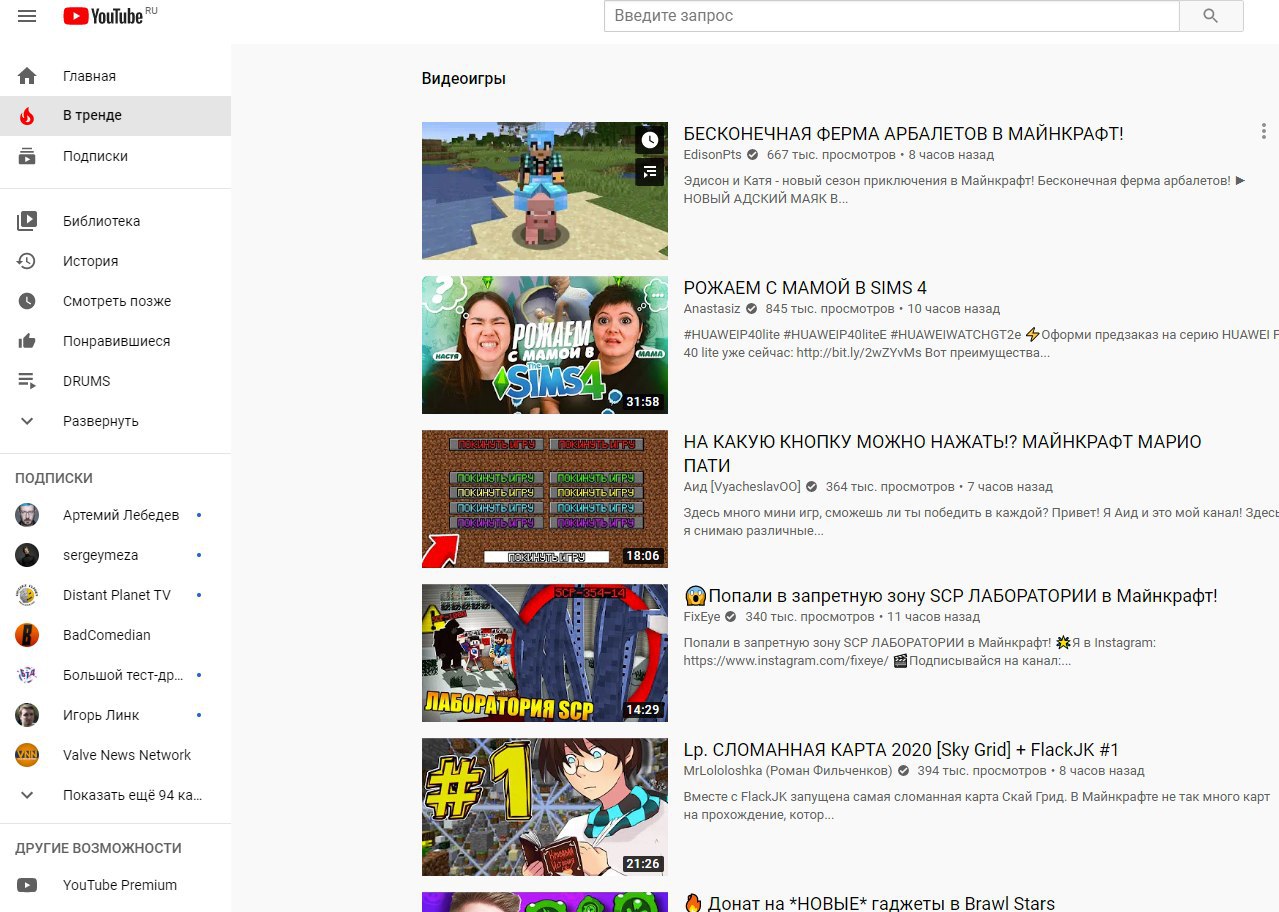Click Артемий Лебедев channel avatar
This screenshot has height=912, width=1279.
(x=27, y=515)
